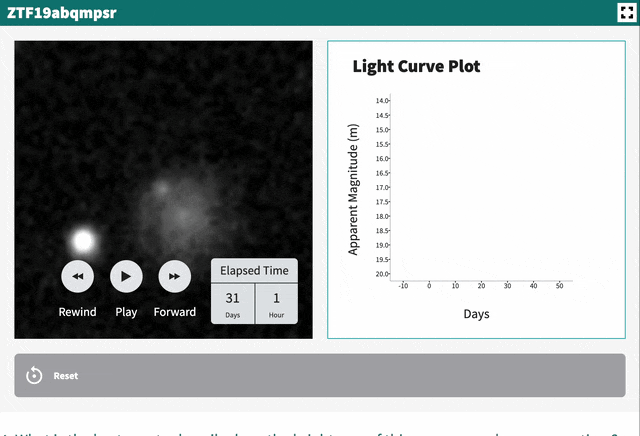
Task: Click the Days axis label under plot
Action: (476, 314)
